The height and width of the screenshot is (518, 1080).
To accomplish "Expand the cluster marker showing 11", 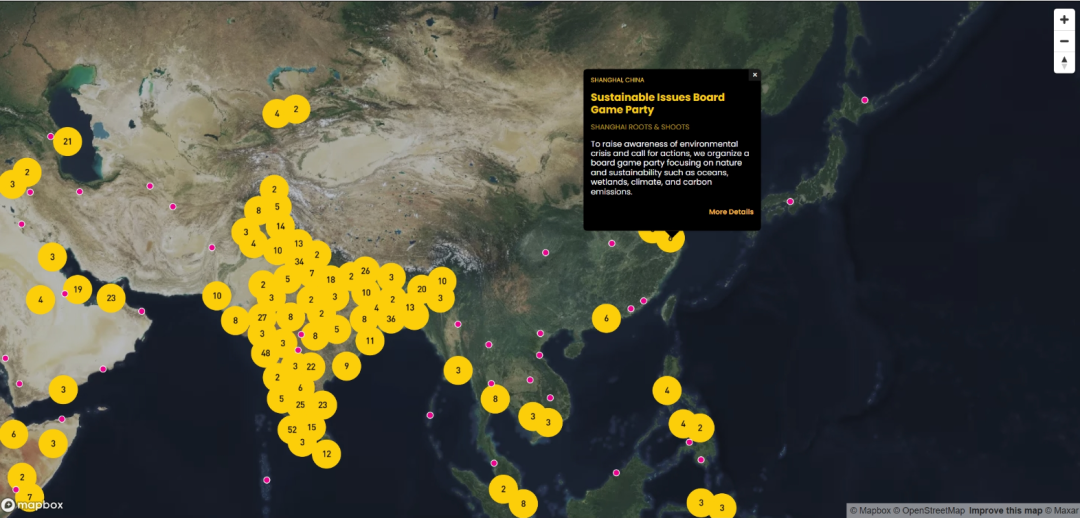I will click(x=370, y=340).
